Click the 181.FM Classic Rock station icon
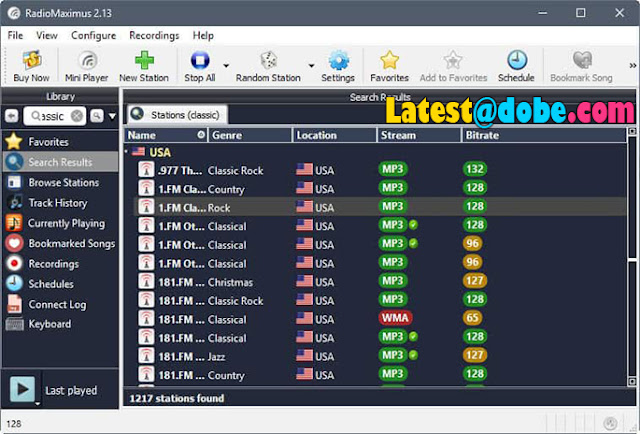The width and height of the screenshot is (640, 434). pyautogui.click(x=146, y=300)
